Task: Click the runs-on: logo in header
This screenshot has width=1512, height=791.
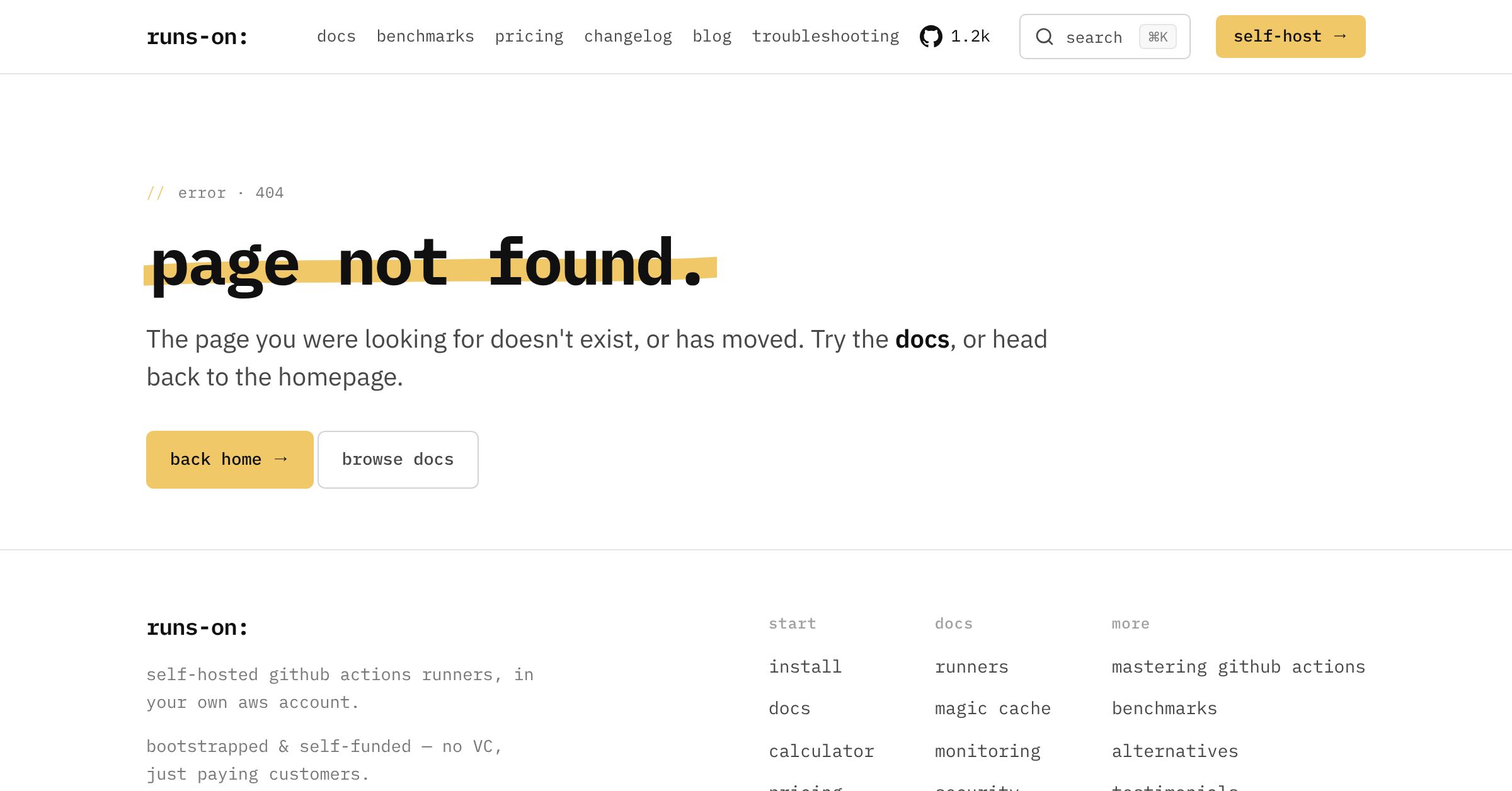Action: (x=197, y=37)
